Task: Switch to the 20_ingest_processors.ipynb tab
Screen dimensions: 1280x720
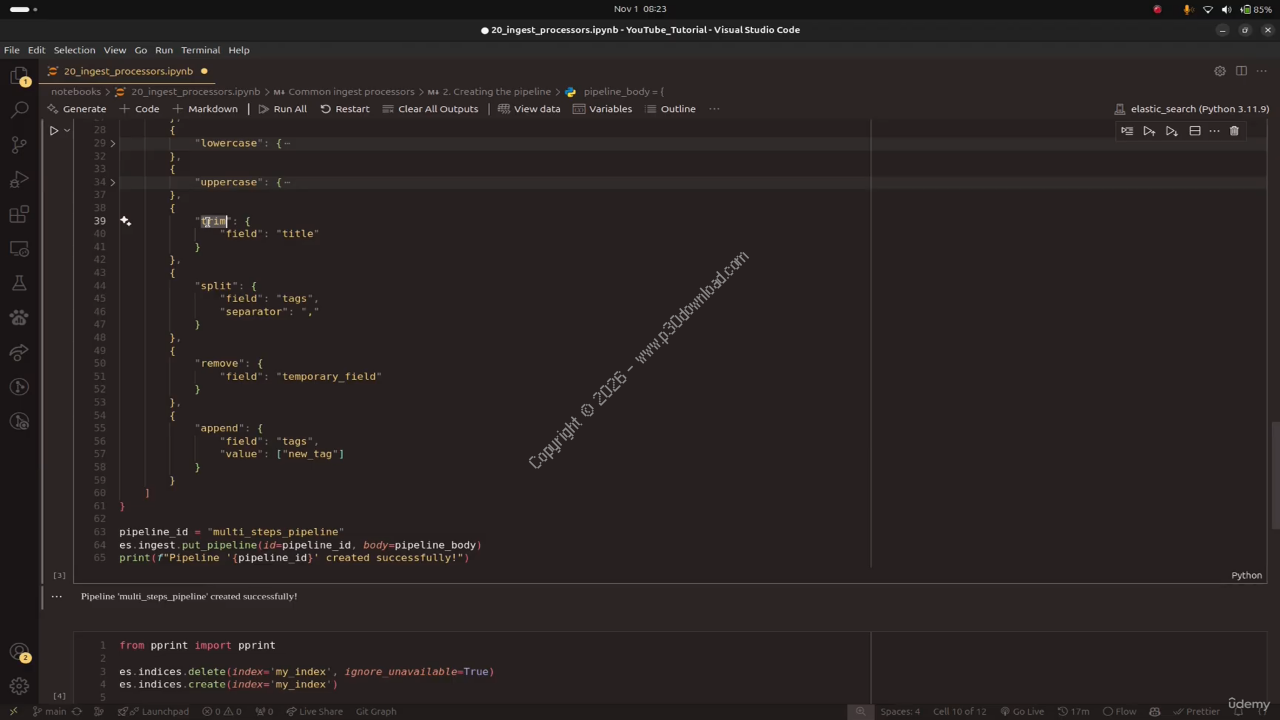Action: pos(128,71)
